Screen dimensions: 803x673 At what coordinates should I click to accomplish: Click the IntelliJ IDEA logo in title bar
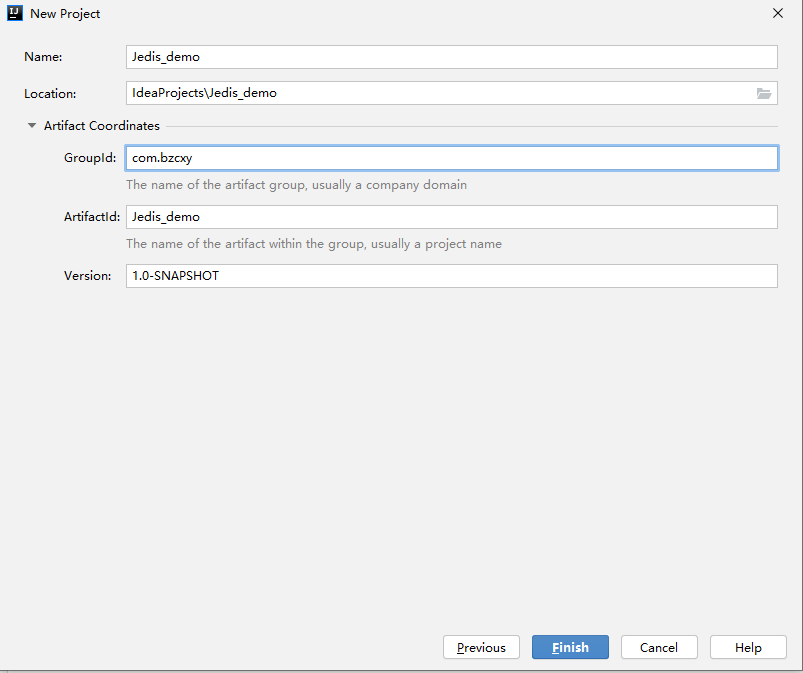[15, 13]
